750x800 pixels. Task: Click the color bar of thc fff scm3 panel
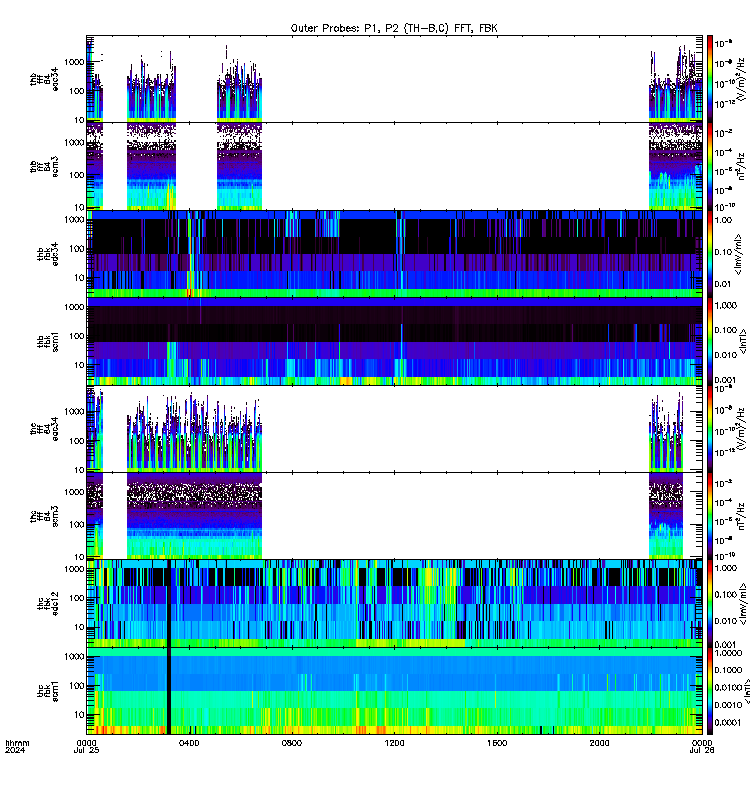(x=709, y=516)
